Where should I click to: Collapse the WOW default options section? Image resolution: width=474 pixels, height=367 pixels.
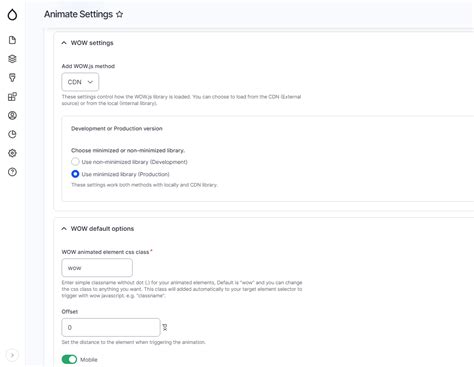[64, 229]
